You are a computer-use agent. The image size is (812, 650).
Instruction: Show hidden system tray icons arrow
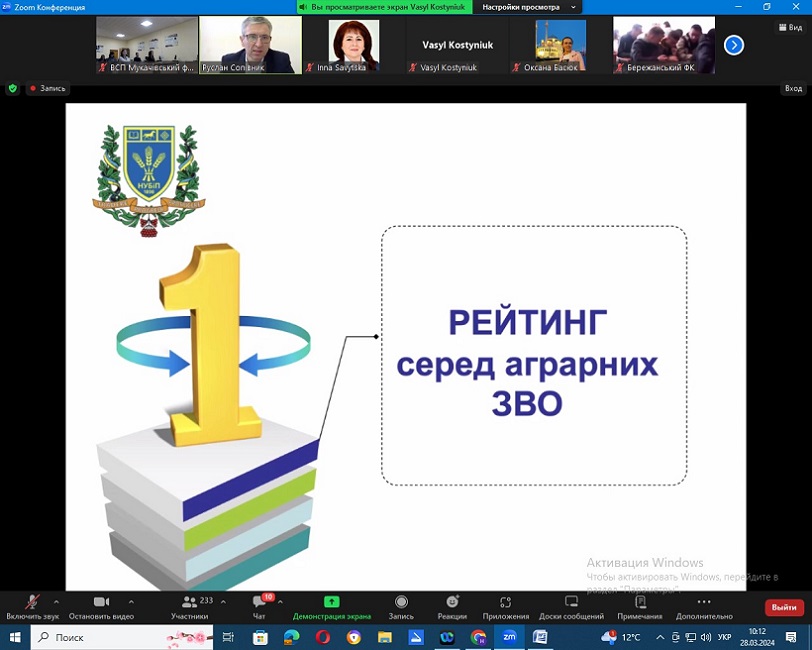[x=660, y=637]
